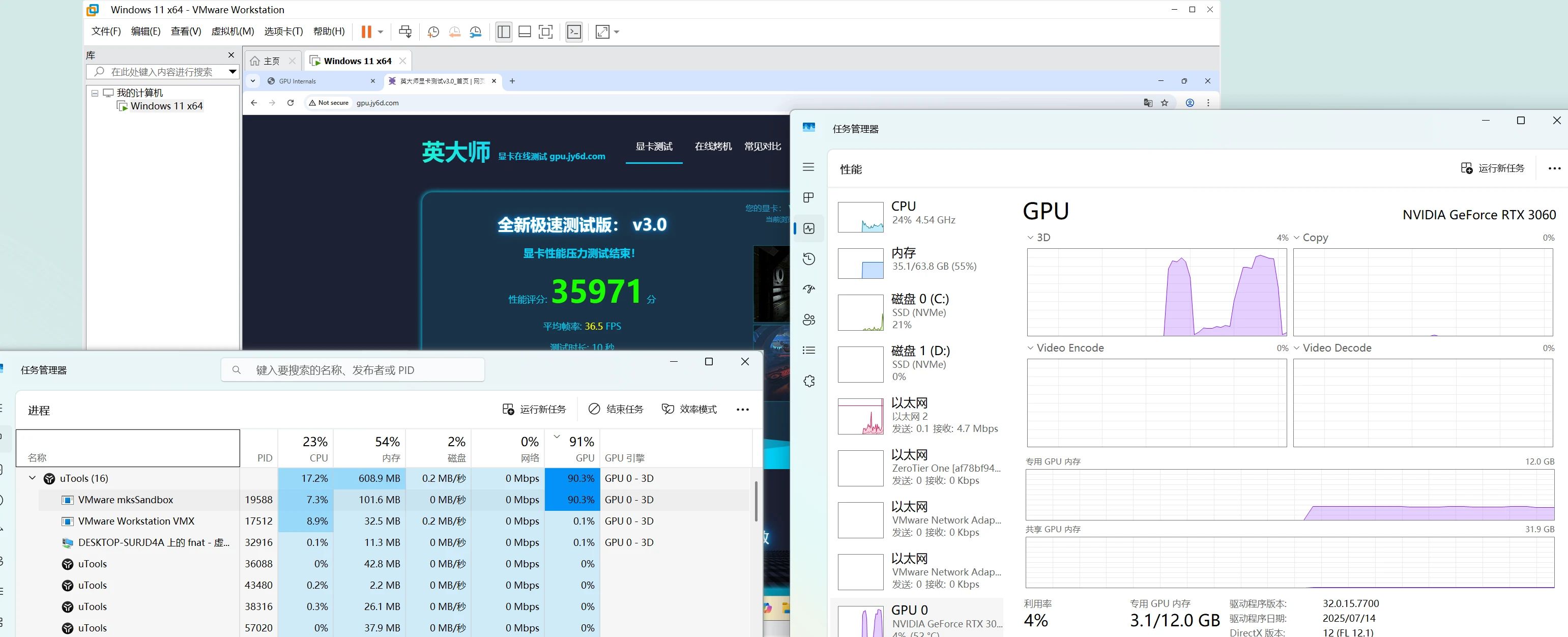1568x637 pixels.
Task: Pause the virtual machine in VMware toolbar
Action: 366,32
